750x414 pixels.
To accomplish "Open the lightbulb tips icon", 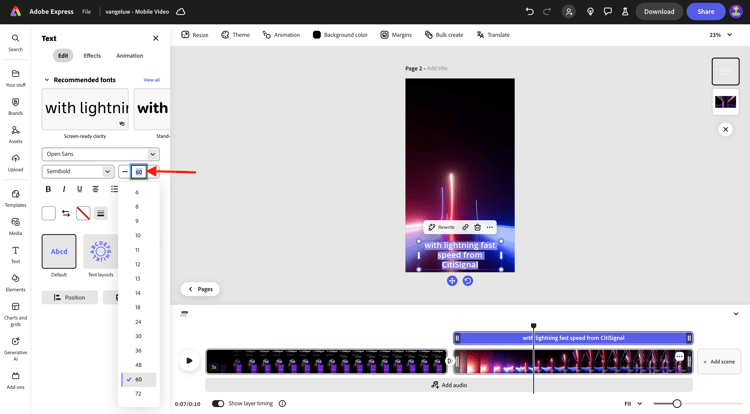I will pyautogui.click(x=590, y=11).
